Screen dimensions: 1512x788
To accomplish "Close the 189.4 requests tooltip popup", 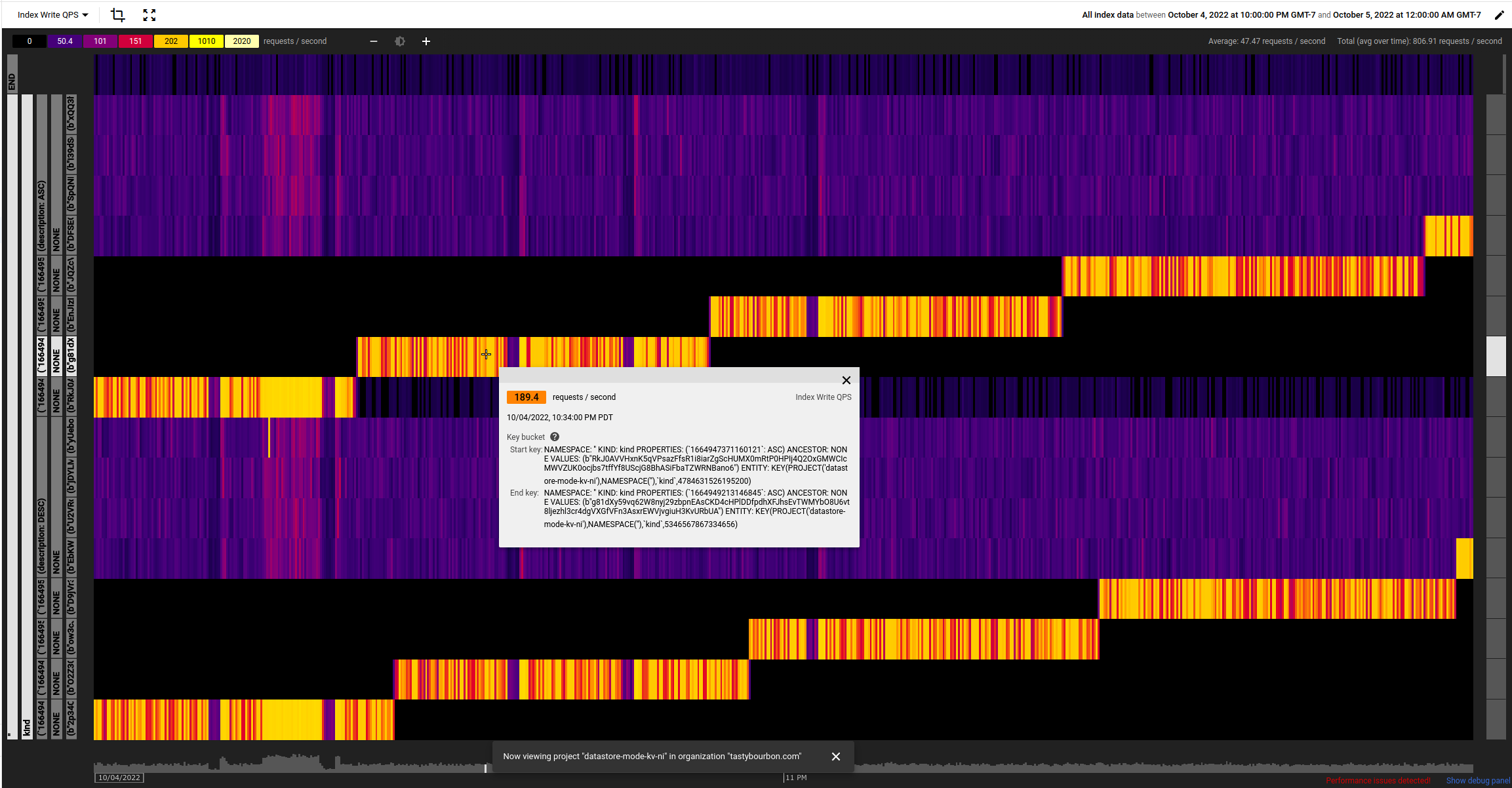I will tap(846, 380).
